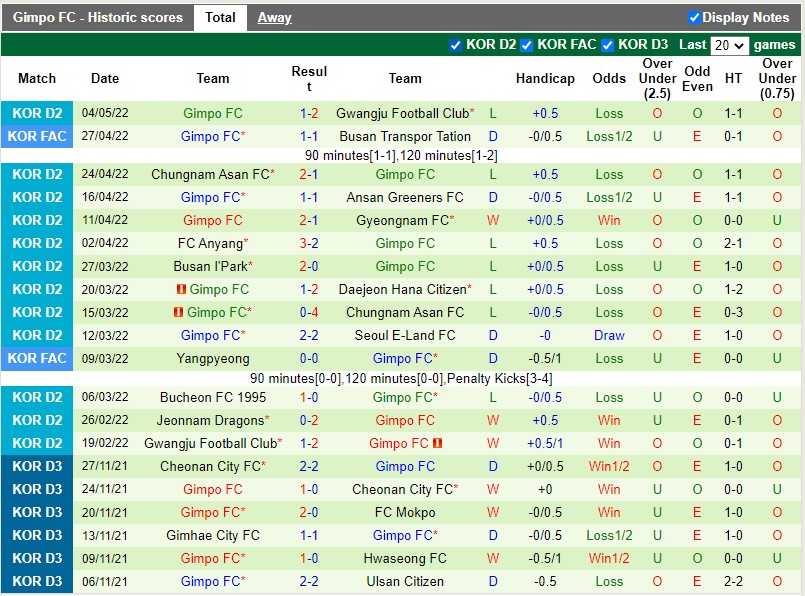The image size is (805, 596).
Task: Click the 1-2 result for the 04/05/22 match
Action: click(x=309, y=113)
